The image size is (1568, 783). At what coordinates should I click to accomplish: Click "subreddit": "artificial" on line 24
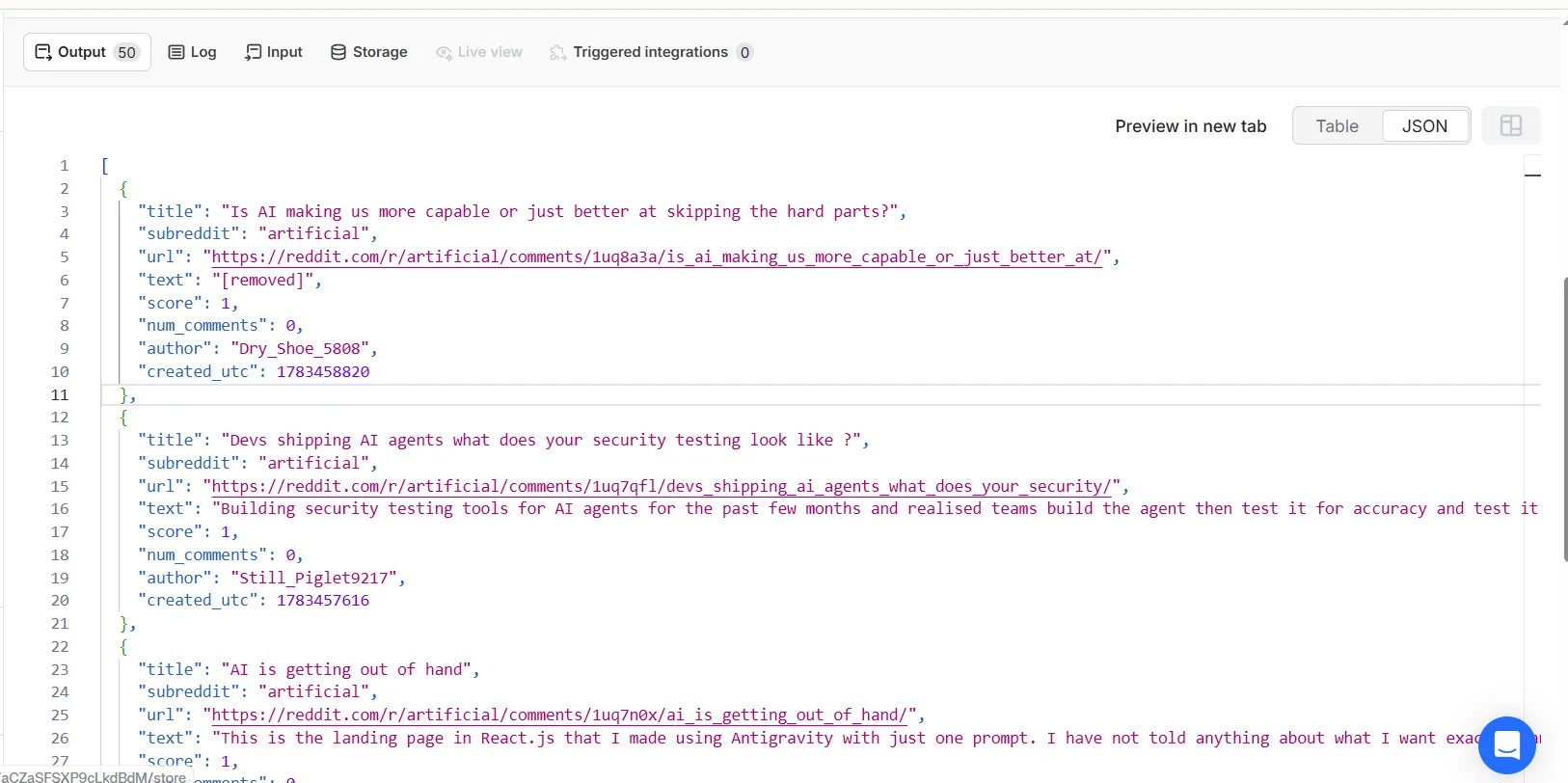[257, 691]
